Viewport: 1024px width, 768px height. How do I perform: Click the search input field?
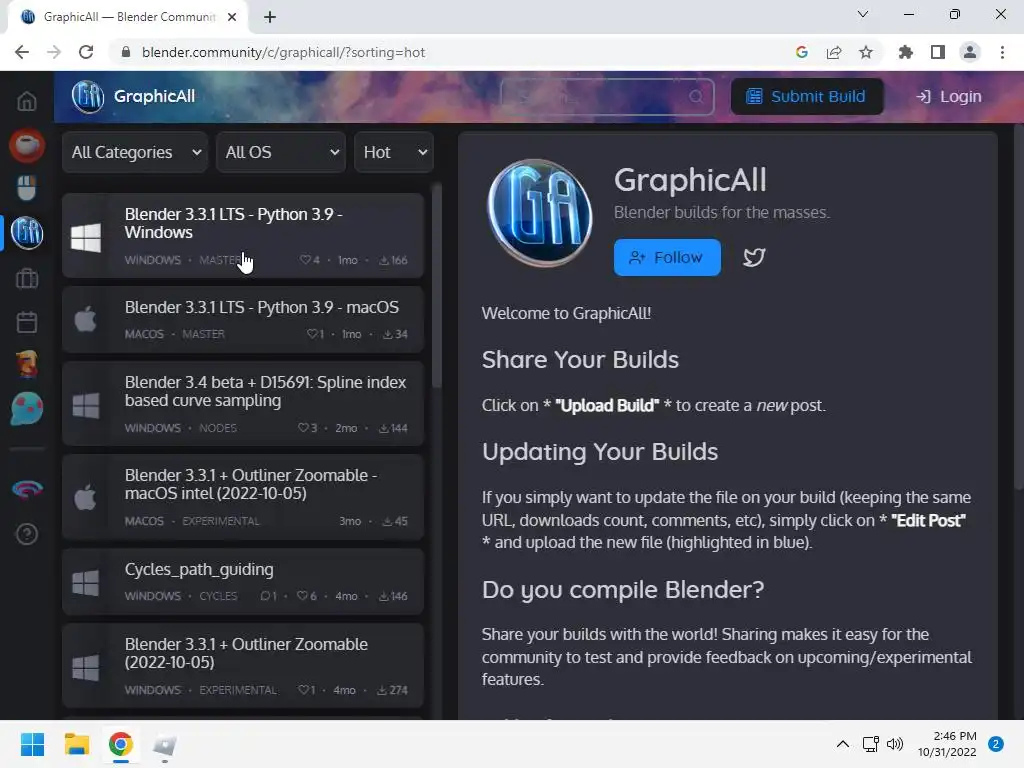point(607,97)
